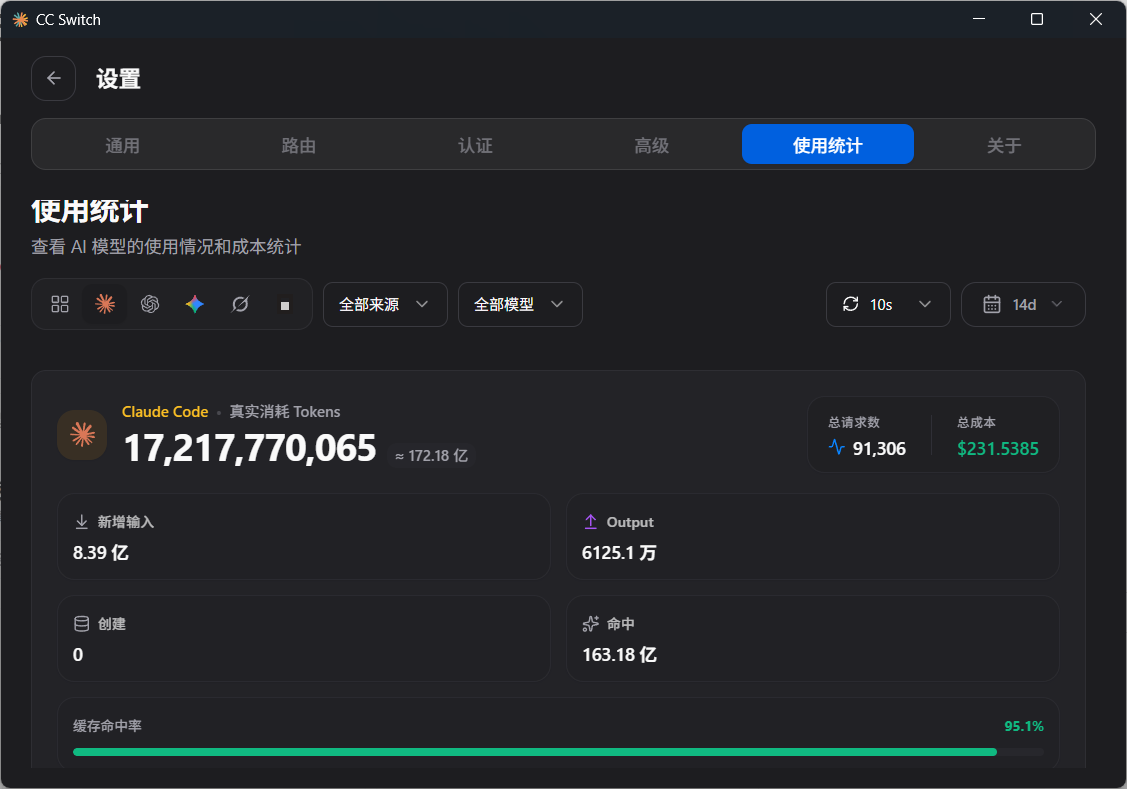Click the upload arrow icon for Output
1127x789 pixels.
[x=590, y=522]
